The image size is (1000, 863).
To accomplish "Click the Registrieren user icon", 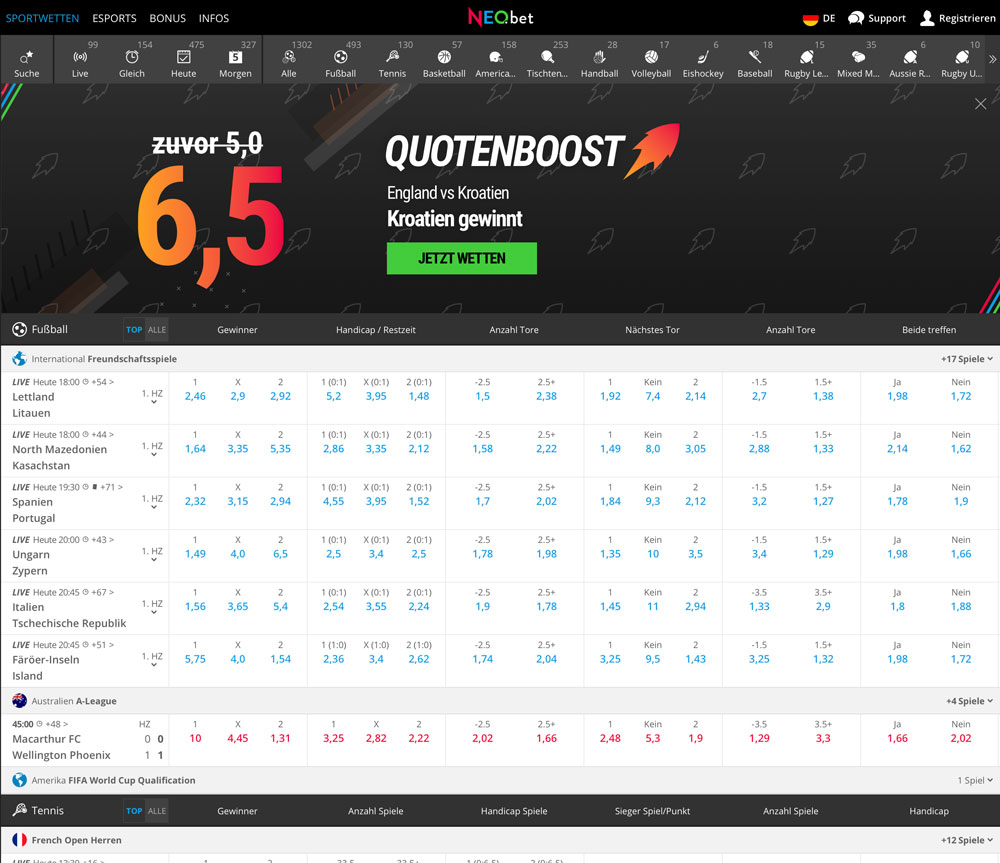I will (x=927, y=18).
